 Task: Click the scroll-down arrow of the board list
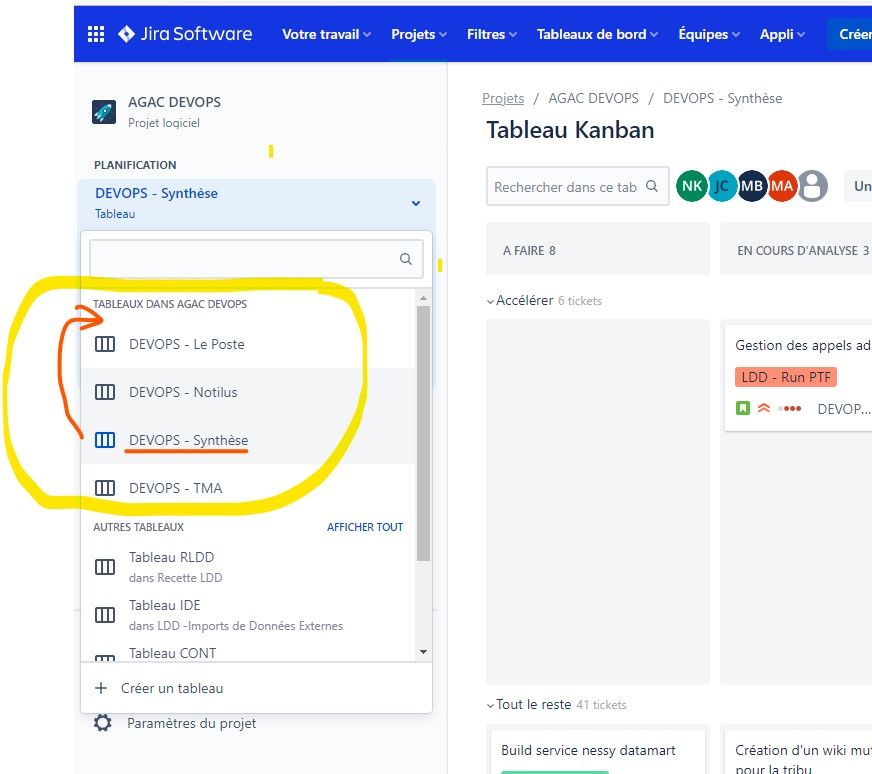[x=423, y=652]
